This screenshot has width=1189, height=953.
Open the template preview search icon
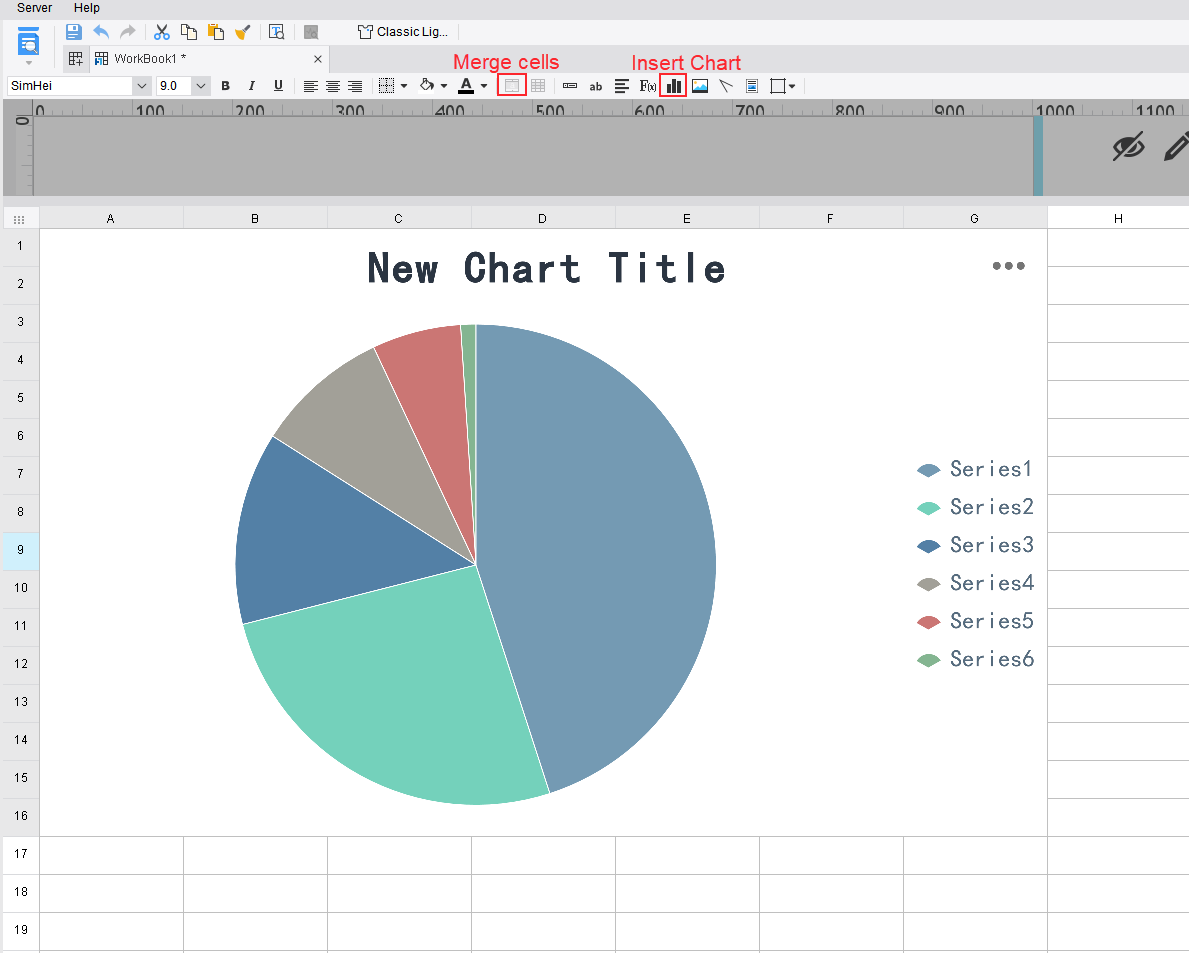(277, 32)
